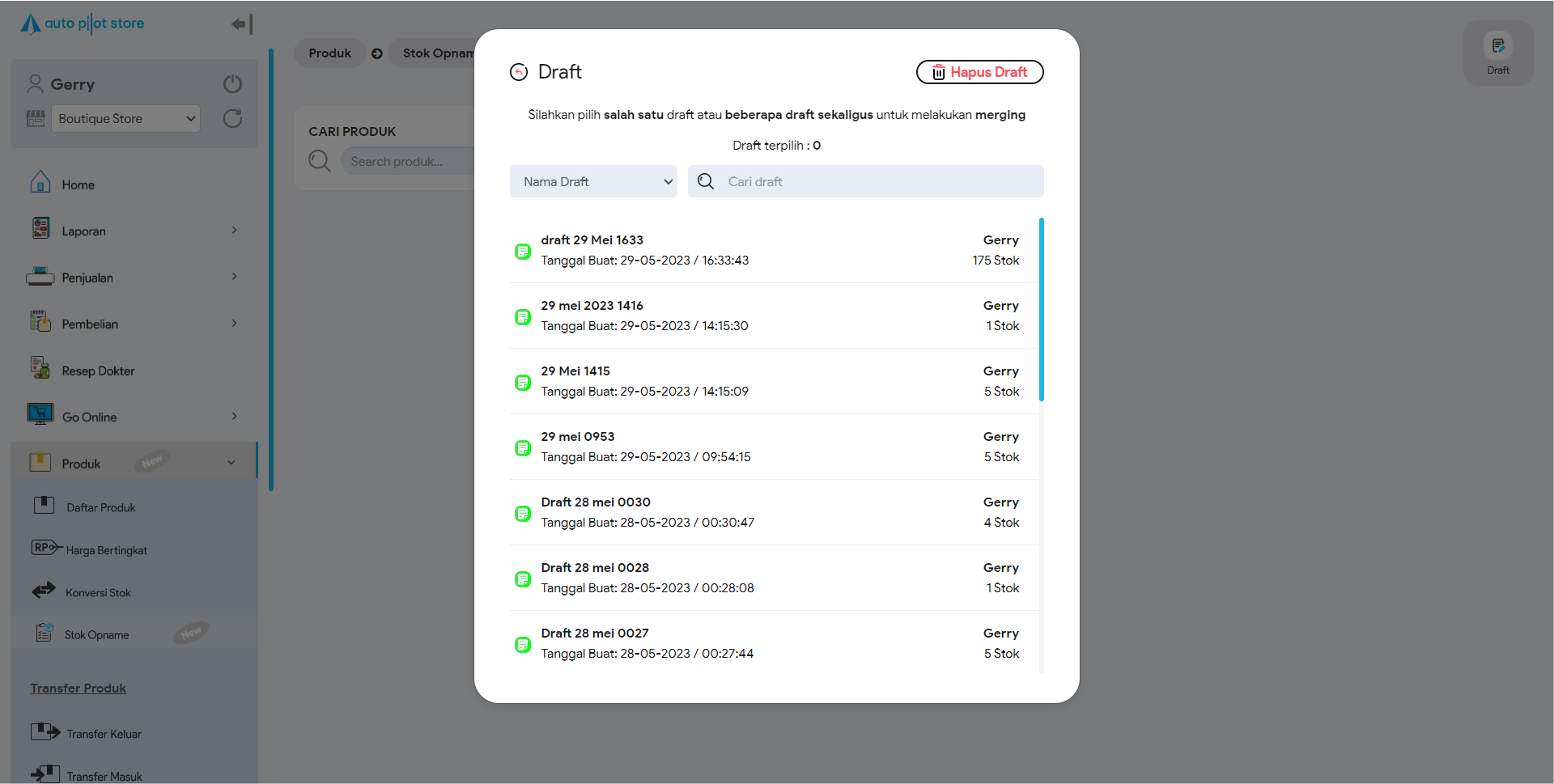This screenshot has height=784, width=1554.
Task: Click the Transfer Keluar icon
Action: pos(45,732)
